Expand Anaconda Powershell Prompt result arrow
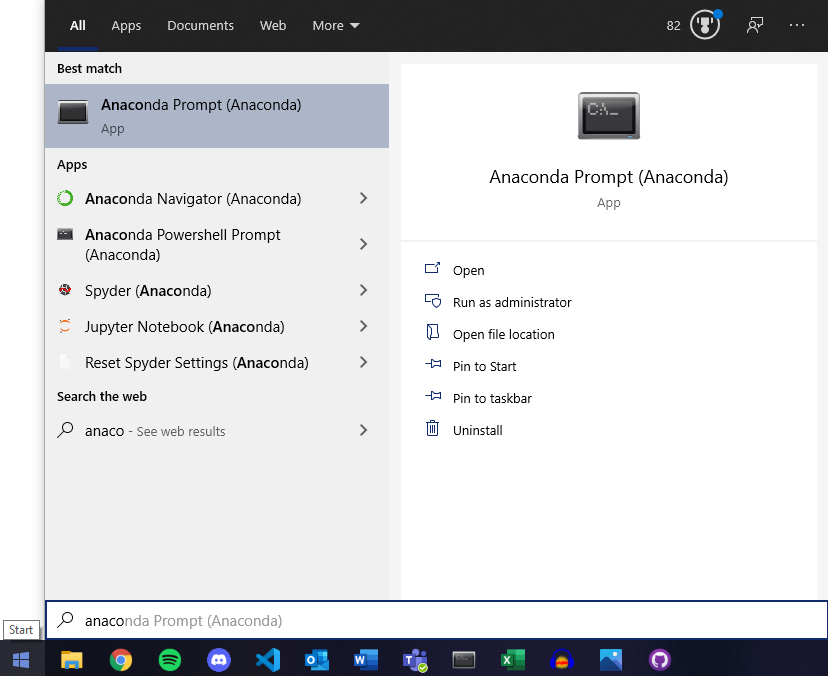 coord(363,244)
